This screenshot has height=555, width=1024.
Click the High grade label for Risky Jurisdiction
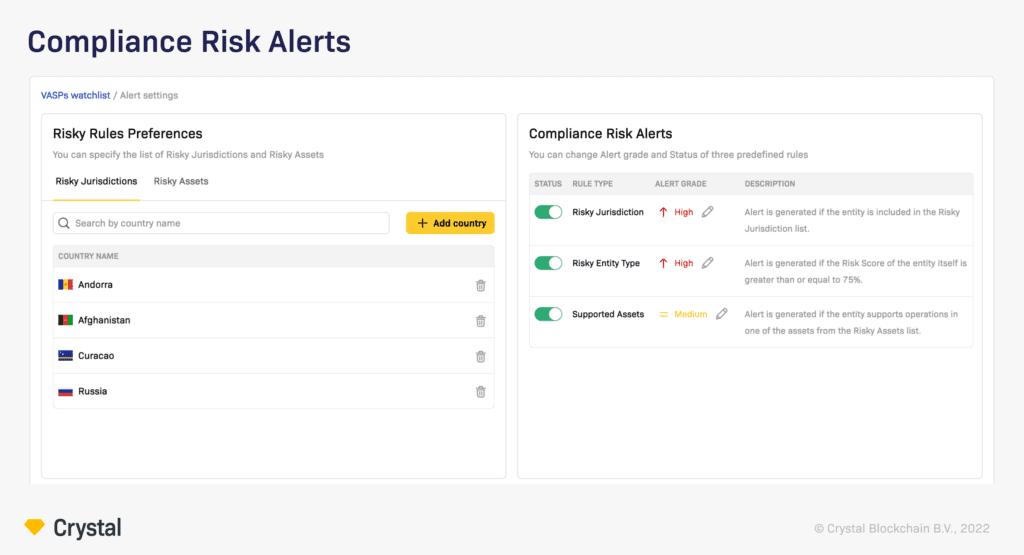(x=684, y=212)
